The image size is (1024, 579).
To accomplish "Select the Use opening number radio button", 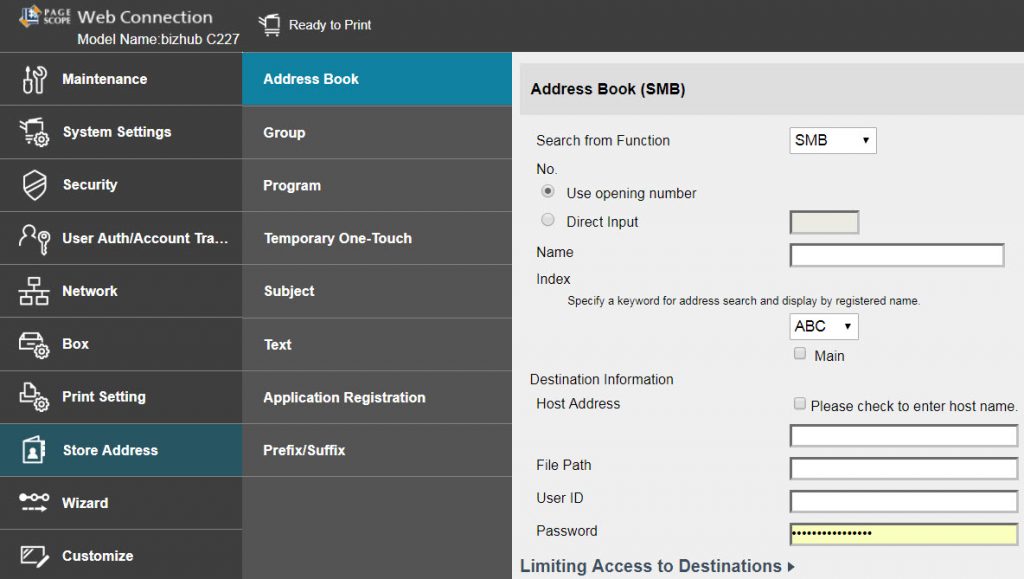I will click(x=547, y=192).
